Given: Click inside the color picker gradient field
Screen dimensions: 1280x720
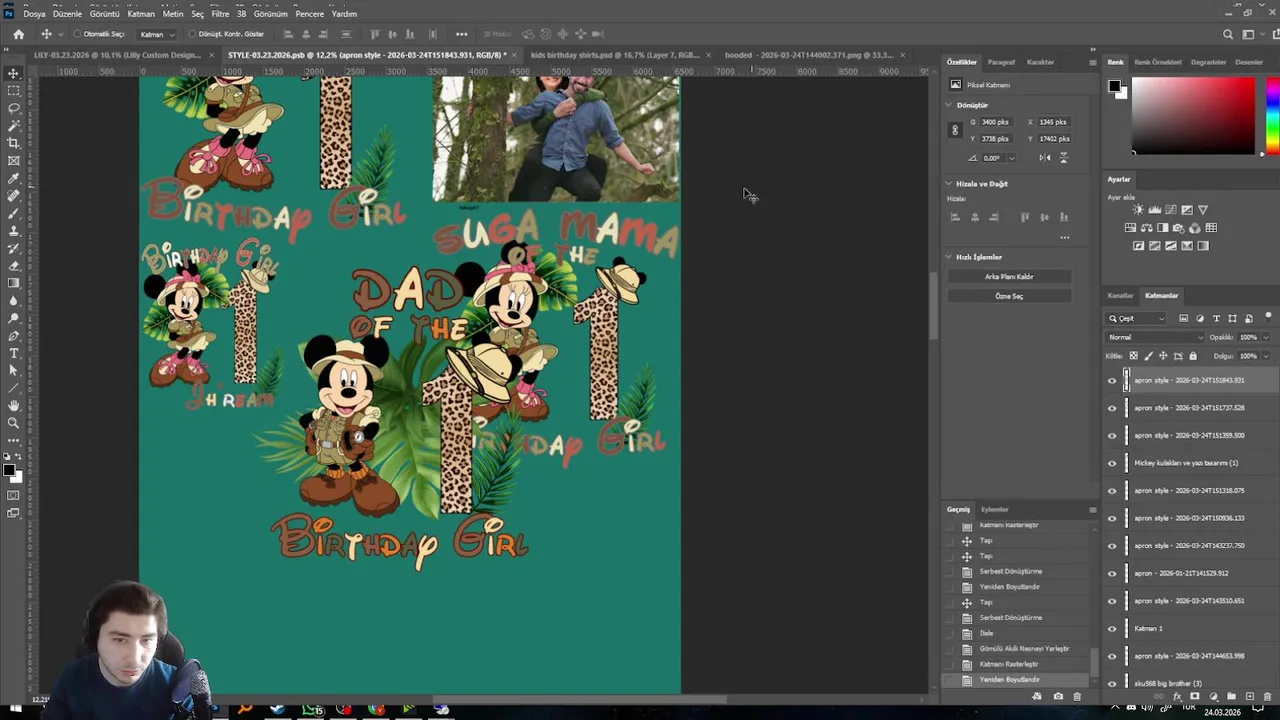Looking at the screenshot, I should (x=1193, y=116).
